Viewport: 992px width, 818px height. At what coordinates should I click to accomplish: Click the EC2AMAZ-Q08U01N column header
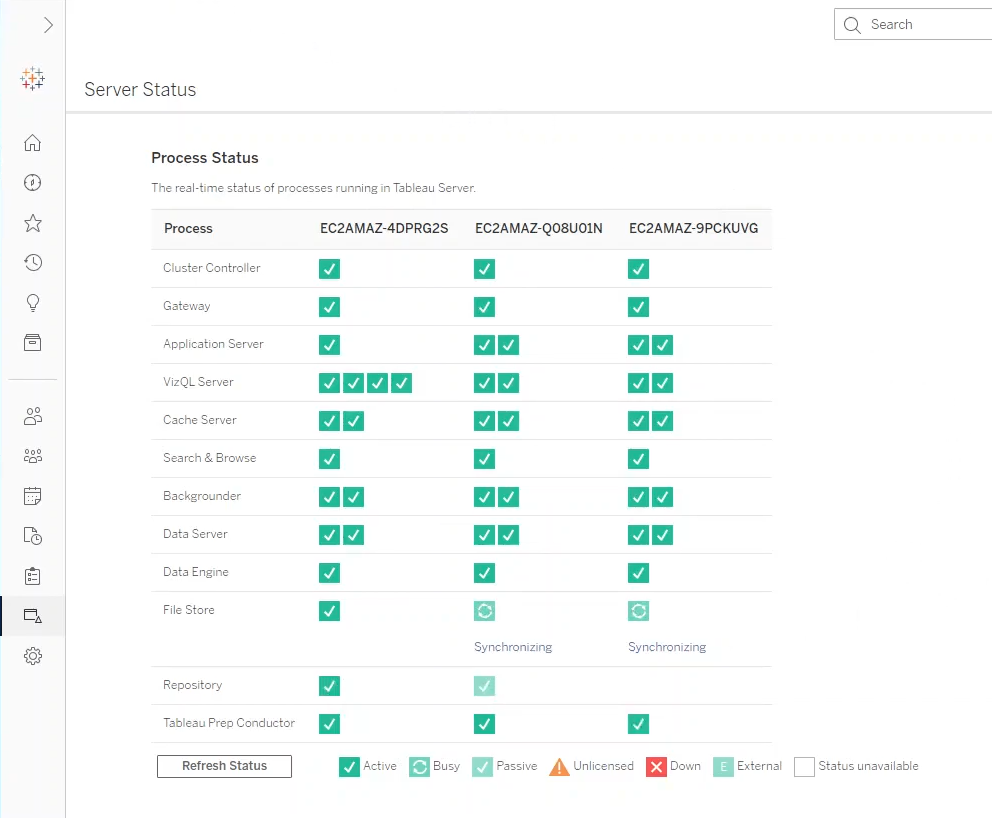click(539, 228)
